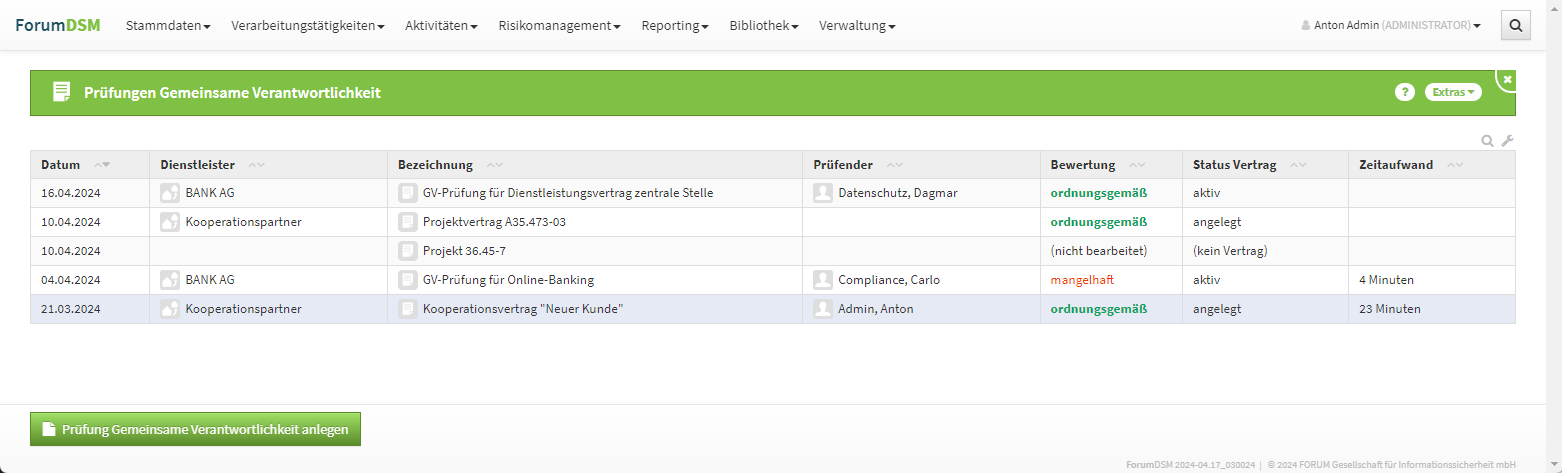
Task: Select the Kooperationsvertrag "Neuer Kunde" row
Action: 523,309
